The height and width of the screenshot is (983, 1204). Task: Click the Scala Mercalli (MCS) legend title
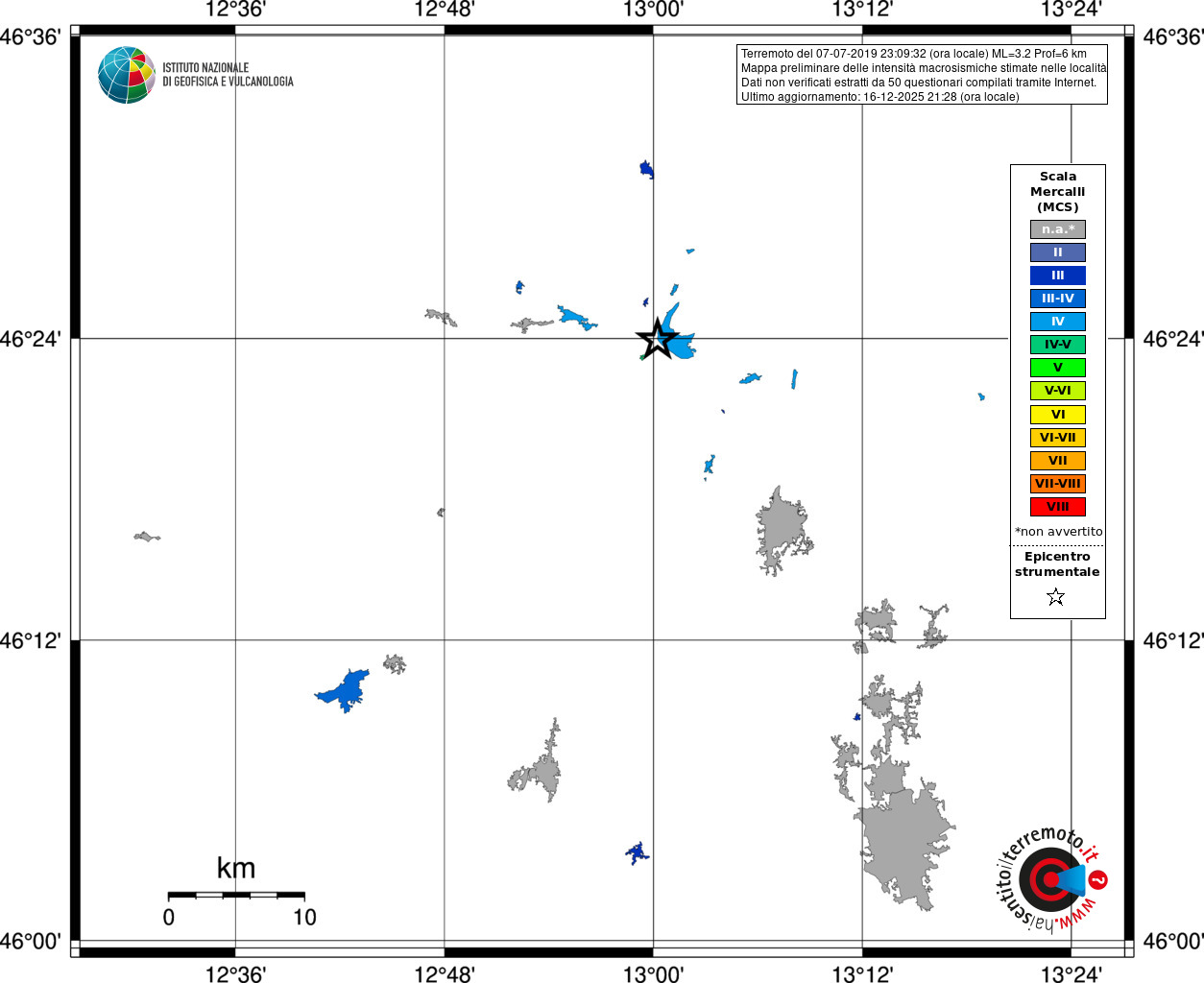[1058, 192]
